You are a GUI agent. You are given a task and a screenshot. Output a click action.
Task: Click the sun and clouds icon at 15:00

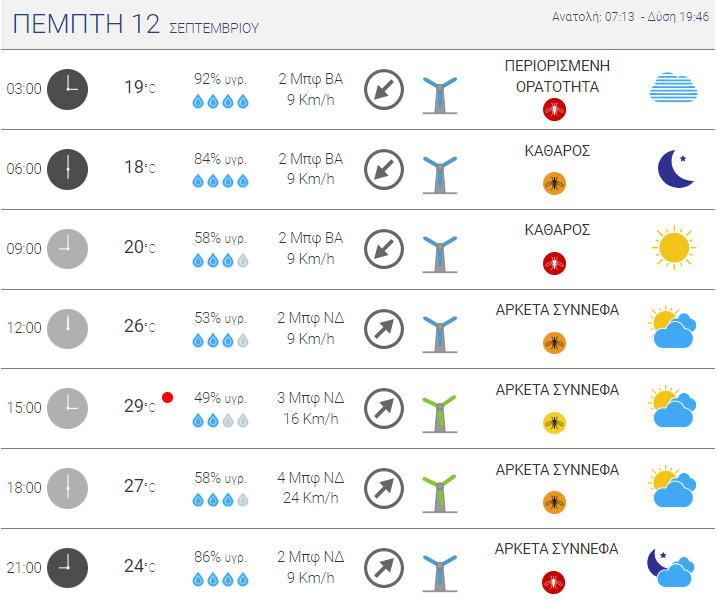click(672, 407)
